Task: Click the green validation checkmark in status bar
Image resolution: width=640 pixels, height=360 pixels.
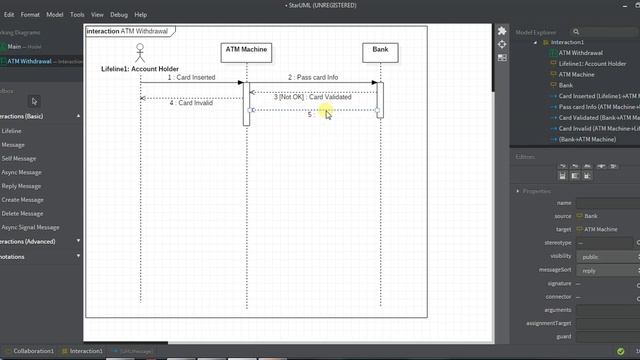Action: [620, 351]
